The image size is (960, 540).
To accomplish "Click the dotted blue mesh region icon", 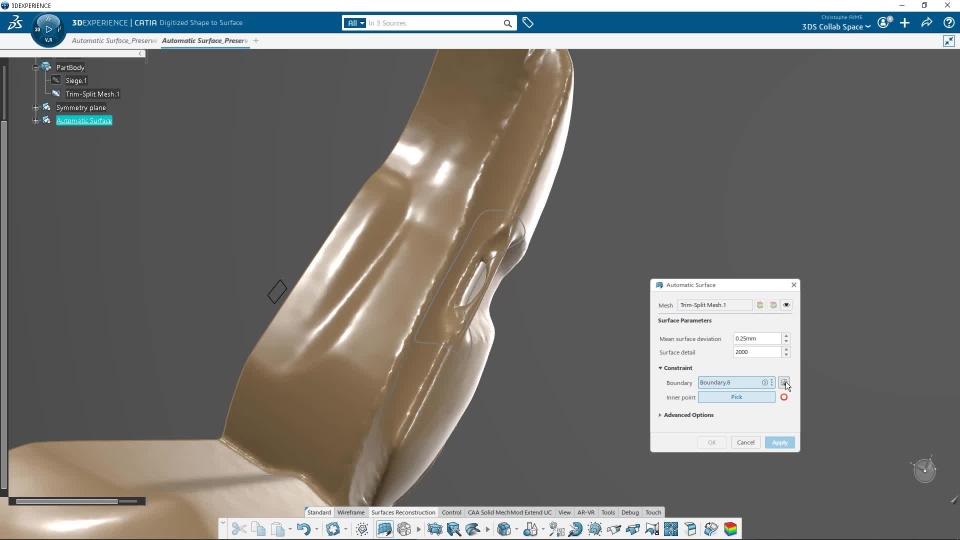I will pyautogui.click(x=594, y=529).
